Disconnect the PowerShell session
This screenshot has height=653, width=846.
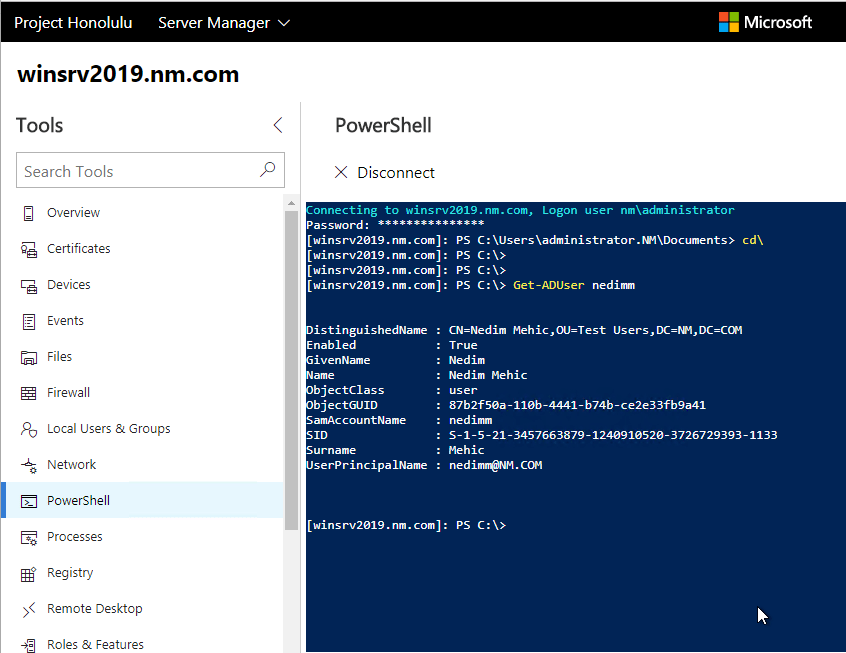[384, 172]
